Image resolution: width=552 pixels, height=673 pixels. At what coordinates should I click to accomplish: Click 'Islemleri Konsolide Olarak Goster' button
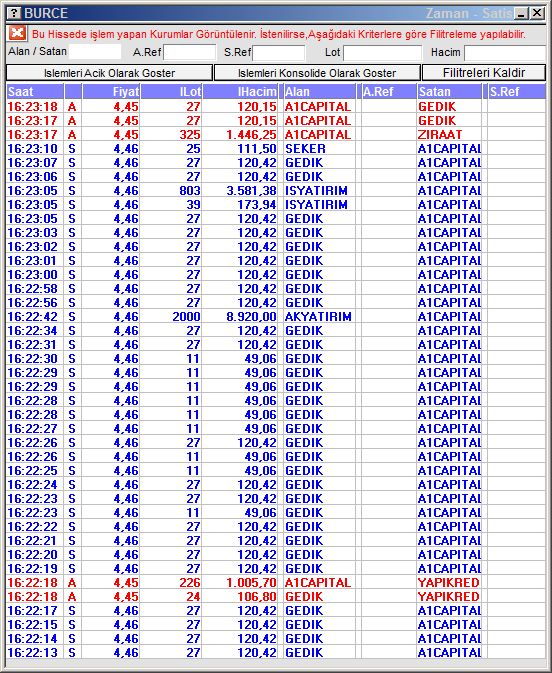pyautogui.click(x=317, y=73)
